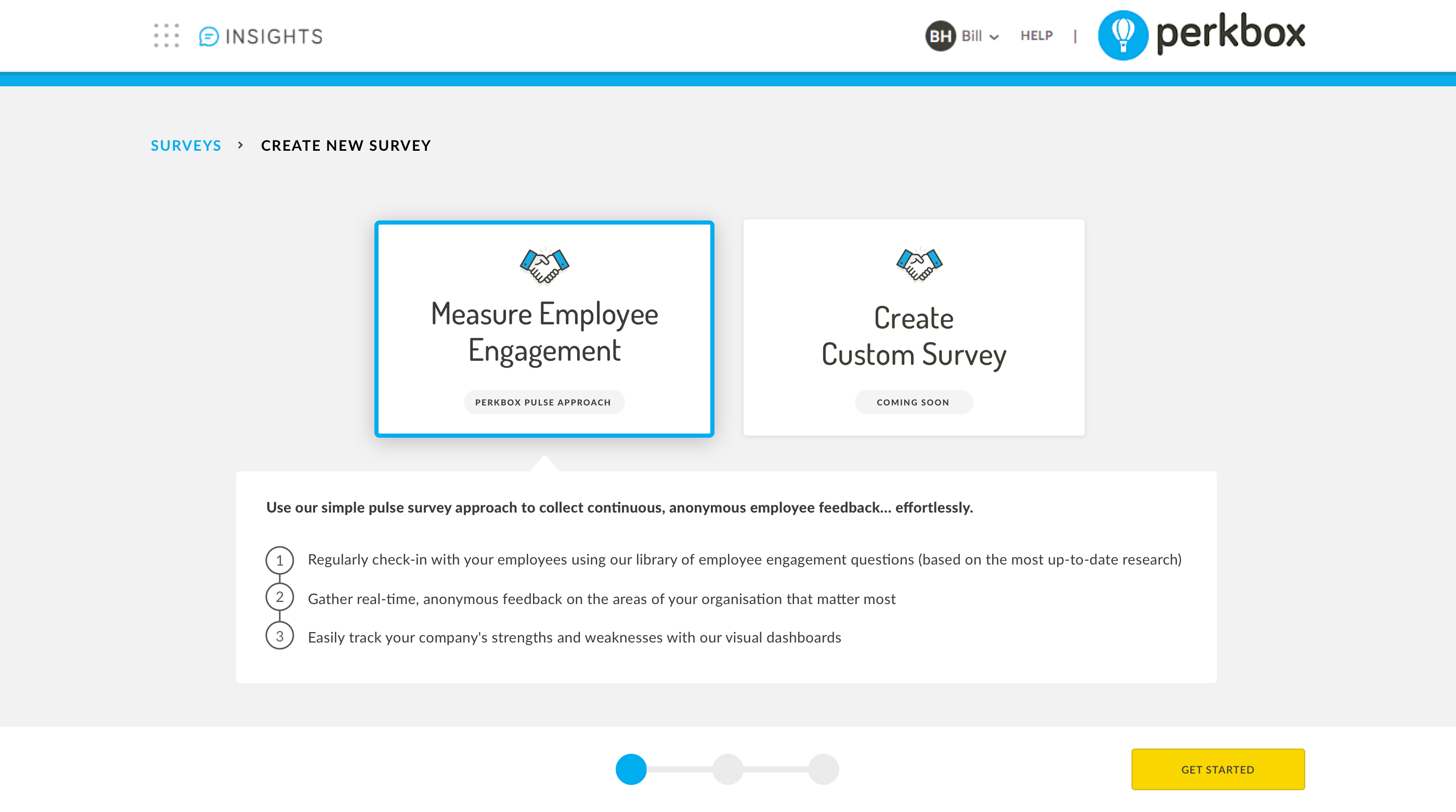Click the breadcrumb chevron after Surveys
The image size is (1456, 812).
[x=240, y=145]
